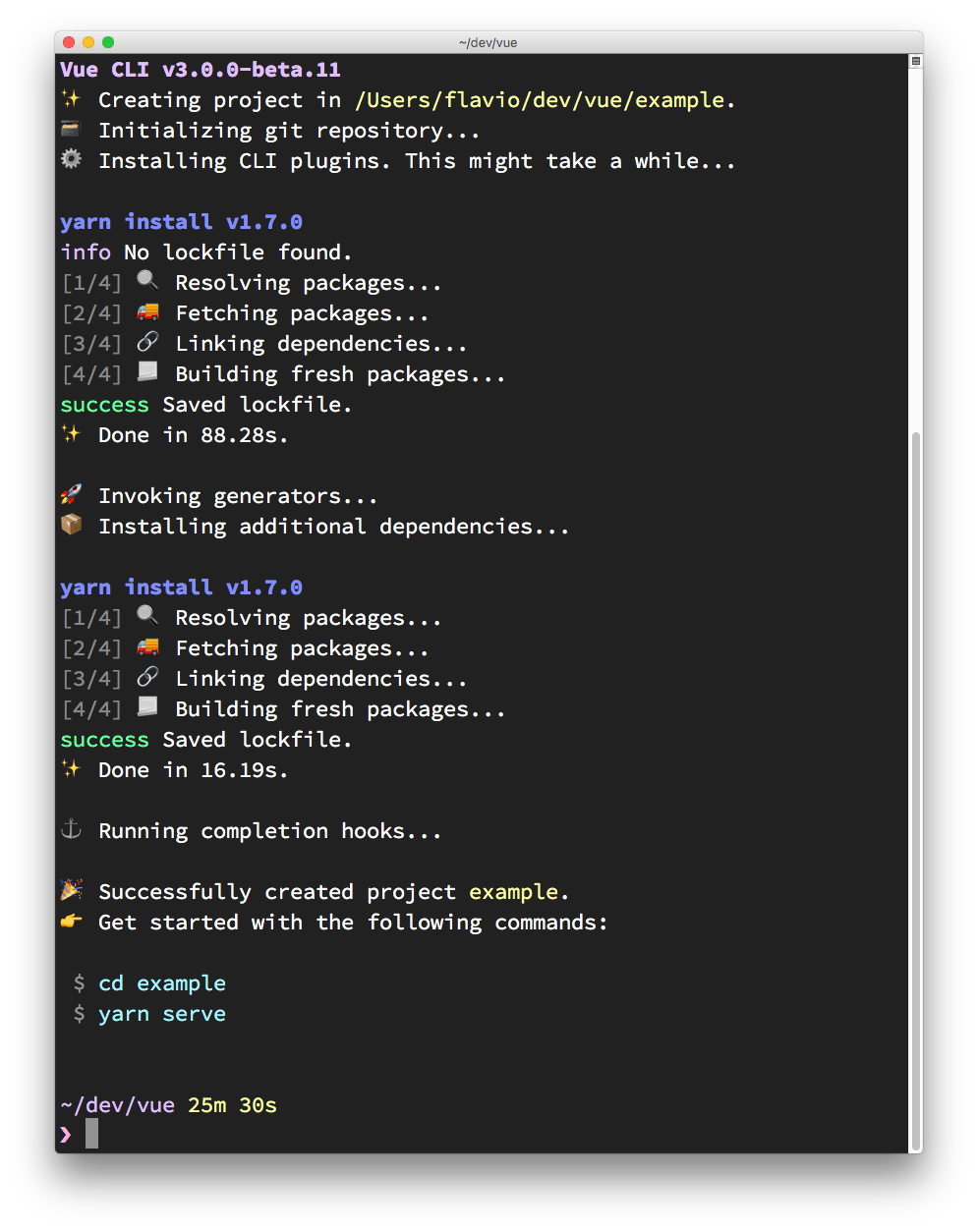Click the project path /Users/flavio/dev/vue/example
This screenshot has height=1232, width=978.
[541, 100]
